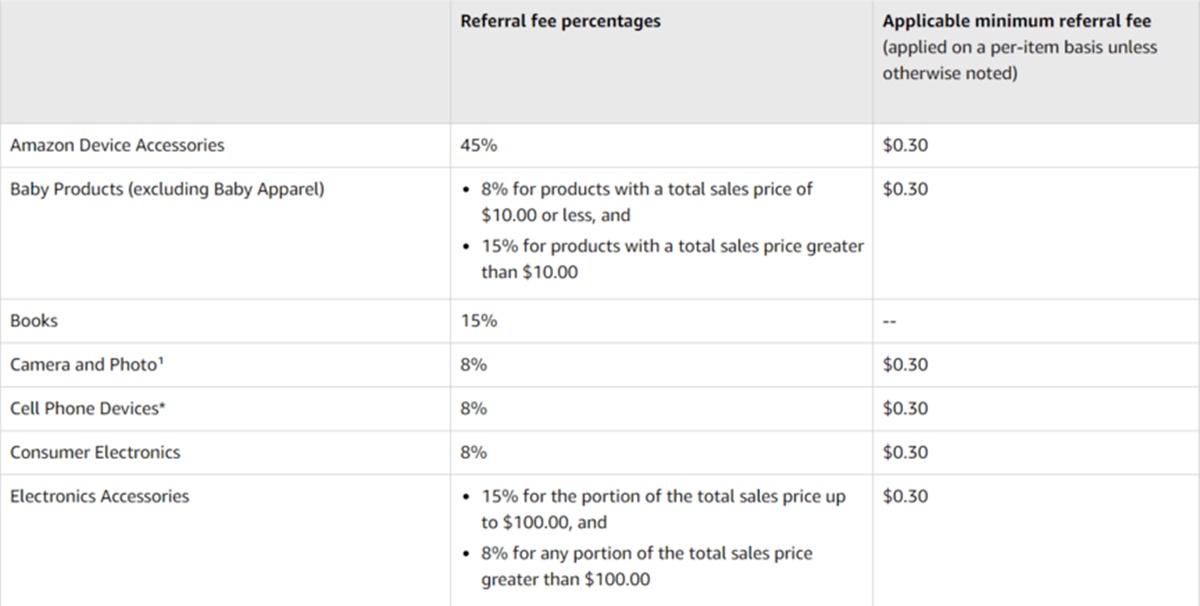Click the Electronics Accessories 8% over-$100 bullet

pos(646,566)
